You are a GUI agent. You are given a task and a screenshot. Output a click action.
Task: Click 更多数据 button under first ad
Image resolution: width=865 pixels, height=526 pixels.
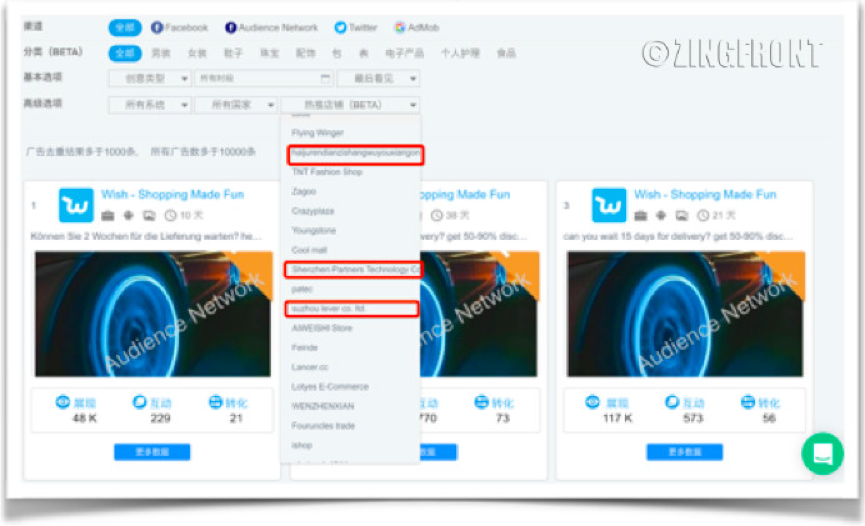tap(152, 452)
